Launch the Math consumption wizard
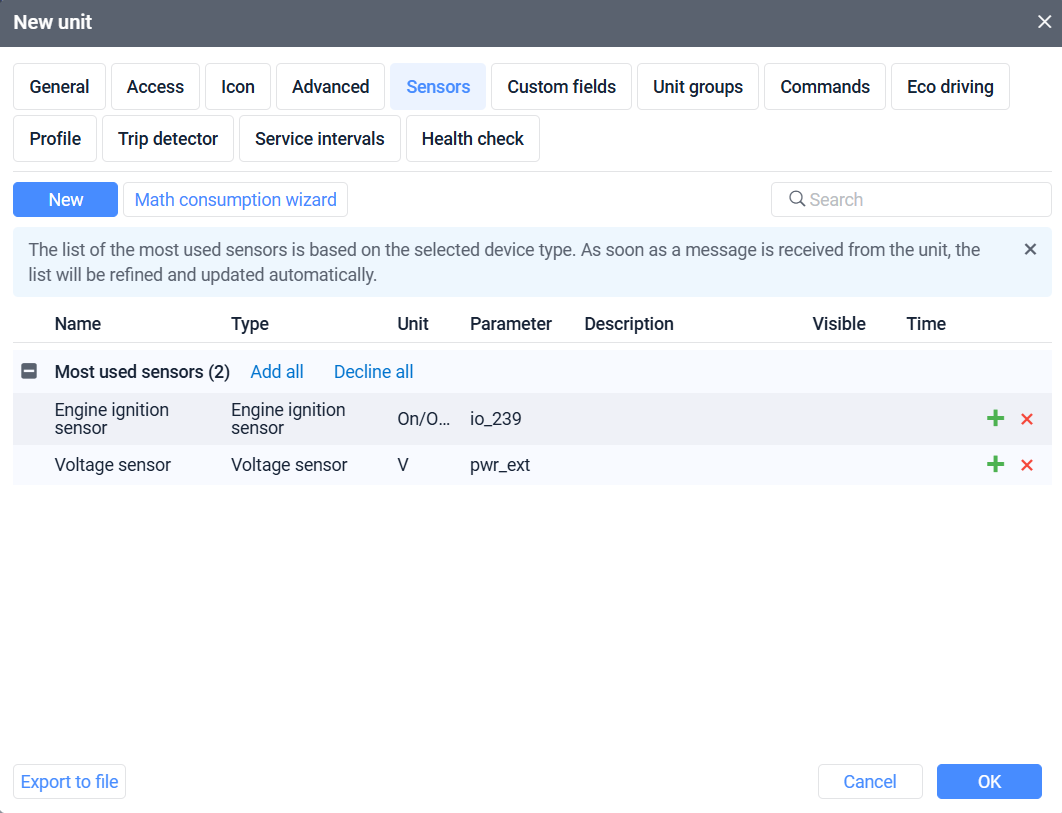Screen dimensions: 1062x813 click(x=235, y=200)
